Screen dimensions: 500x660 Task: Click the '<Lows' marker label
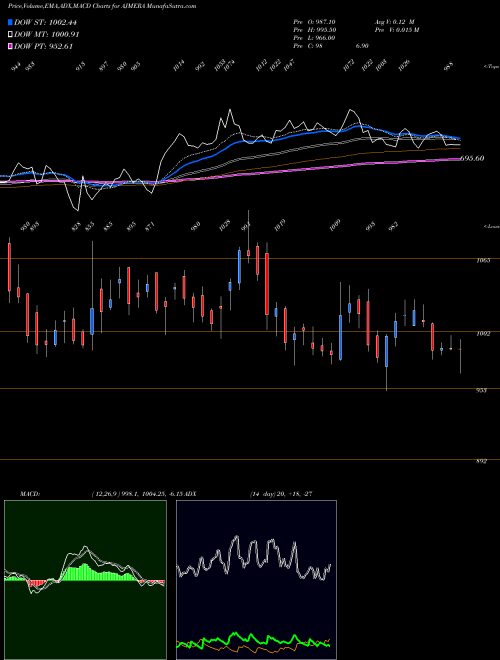[492, 227]
